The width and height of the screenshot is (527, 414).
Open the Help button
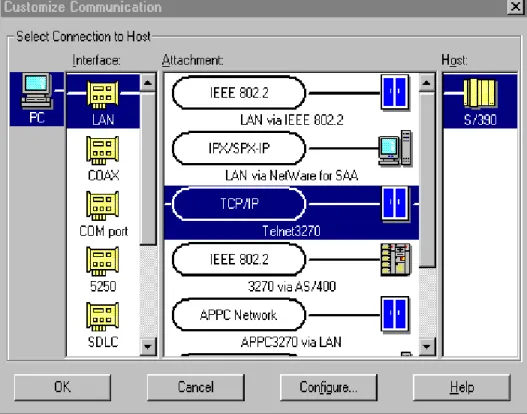pos(462,387)
